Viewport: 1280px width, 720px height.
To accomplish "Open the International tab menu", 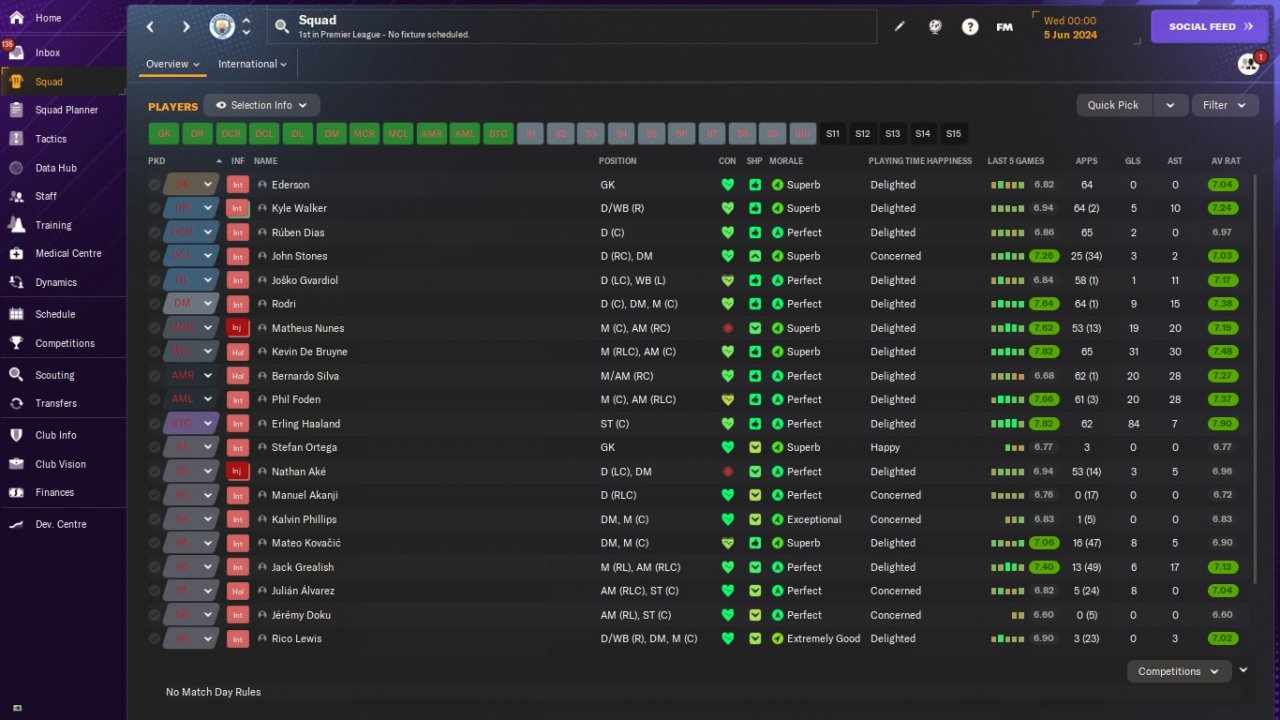I will 253,64.
